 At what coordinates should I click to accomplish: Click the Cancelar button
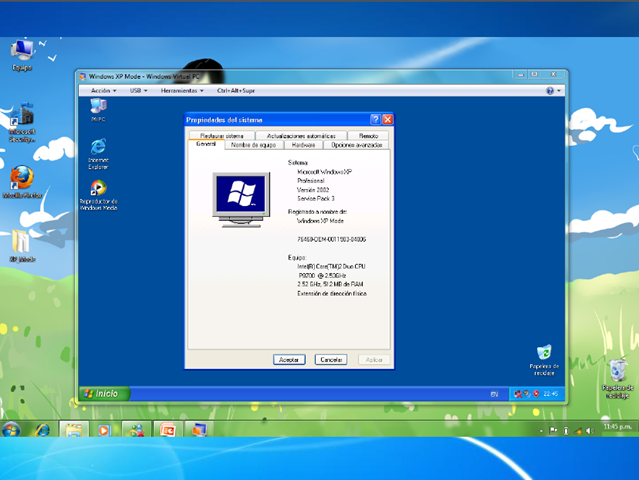pyautogui.click(x=331, y=359)
